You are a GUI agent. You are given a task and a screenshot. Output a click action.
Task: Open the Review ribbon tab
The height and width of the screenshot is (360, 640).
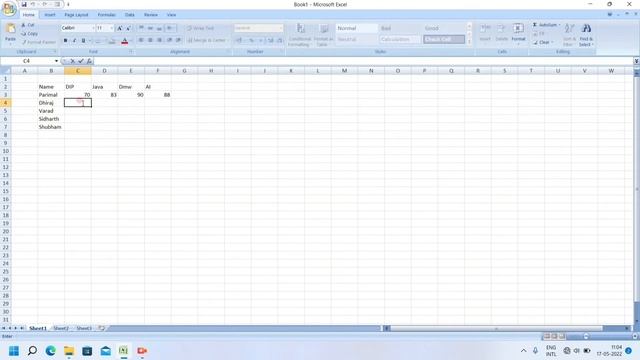(151, 15)
